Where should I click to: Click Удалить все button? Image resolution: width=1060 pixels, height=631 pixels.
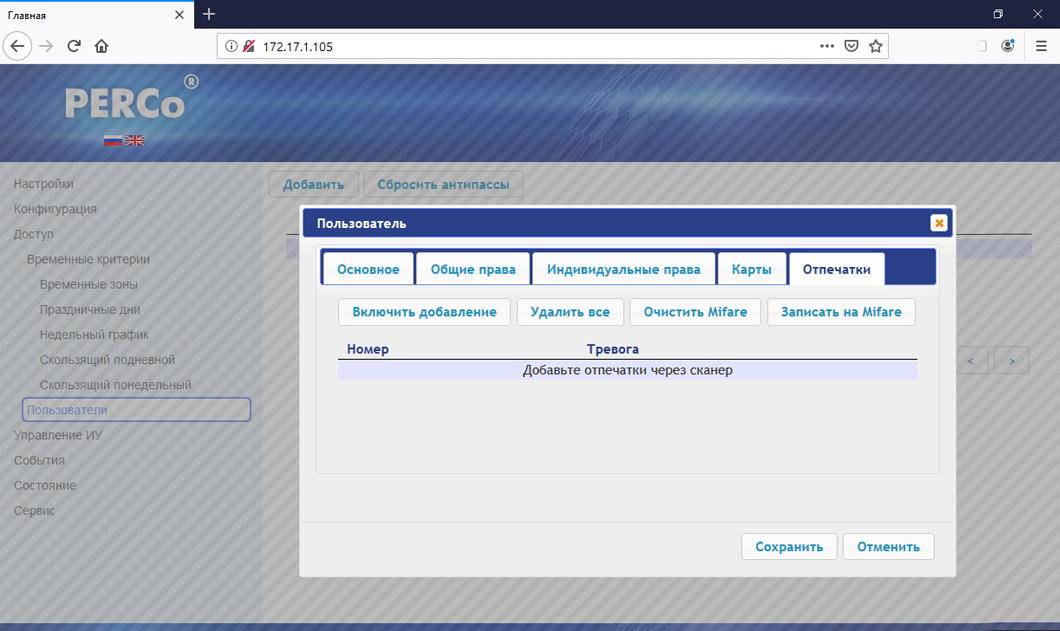click(570, 312)
